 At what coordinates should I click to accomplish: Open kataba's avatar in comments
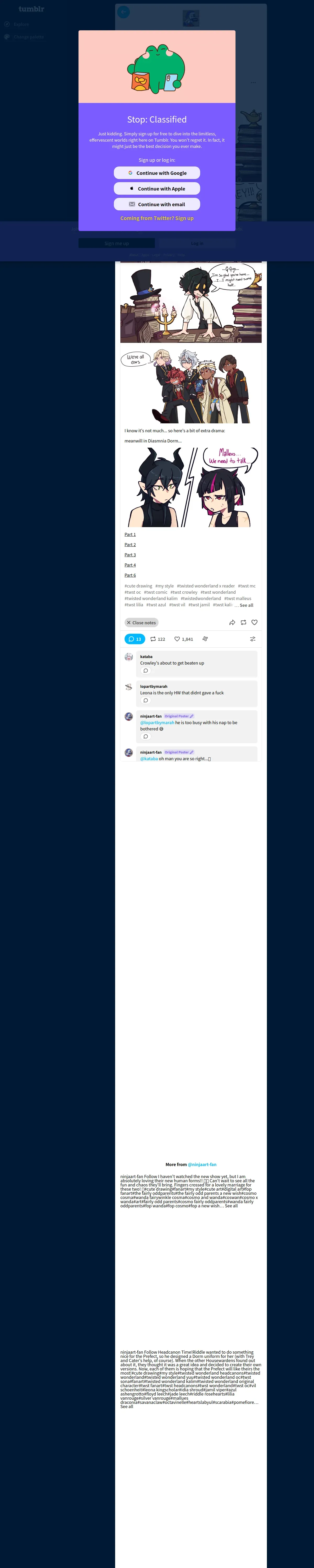(129, 657)
